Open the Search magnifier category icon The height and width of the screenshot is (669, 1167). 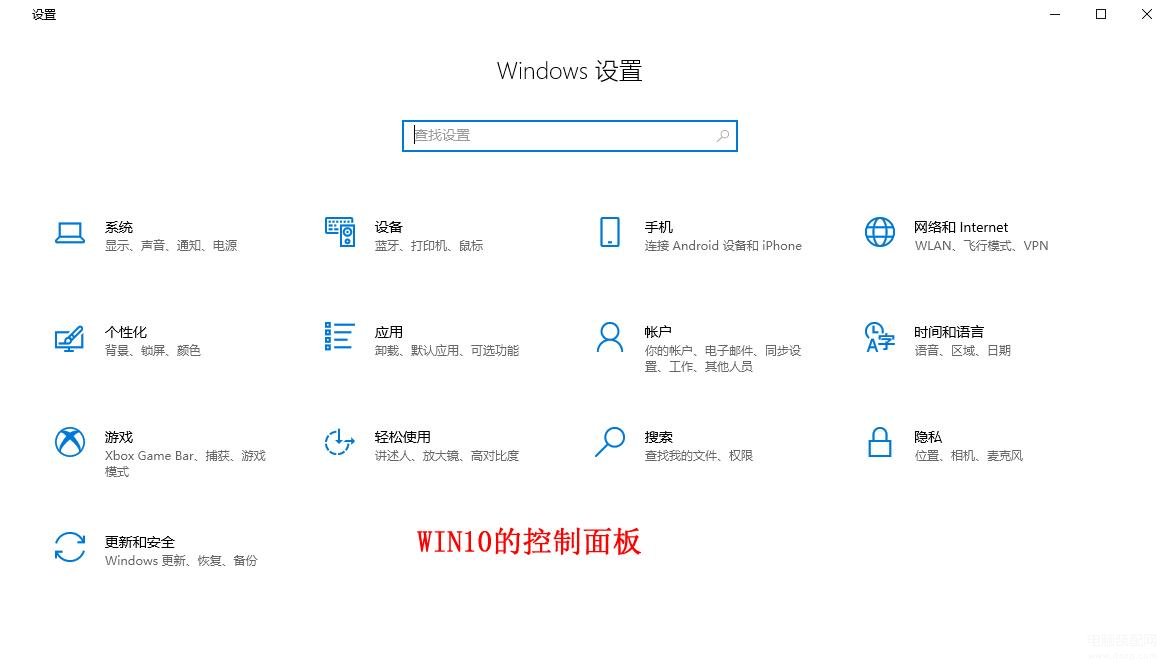point(610,441)
